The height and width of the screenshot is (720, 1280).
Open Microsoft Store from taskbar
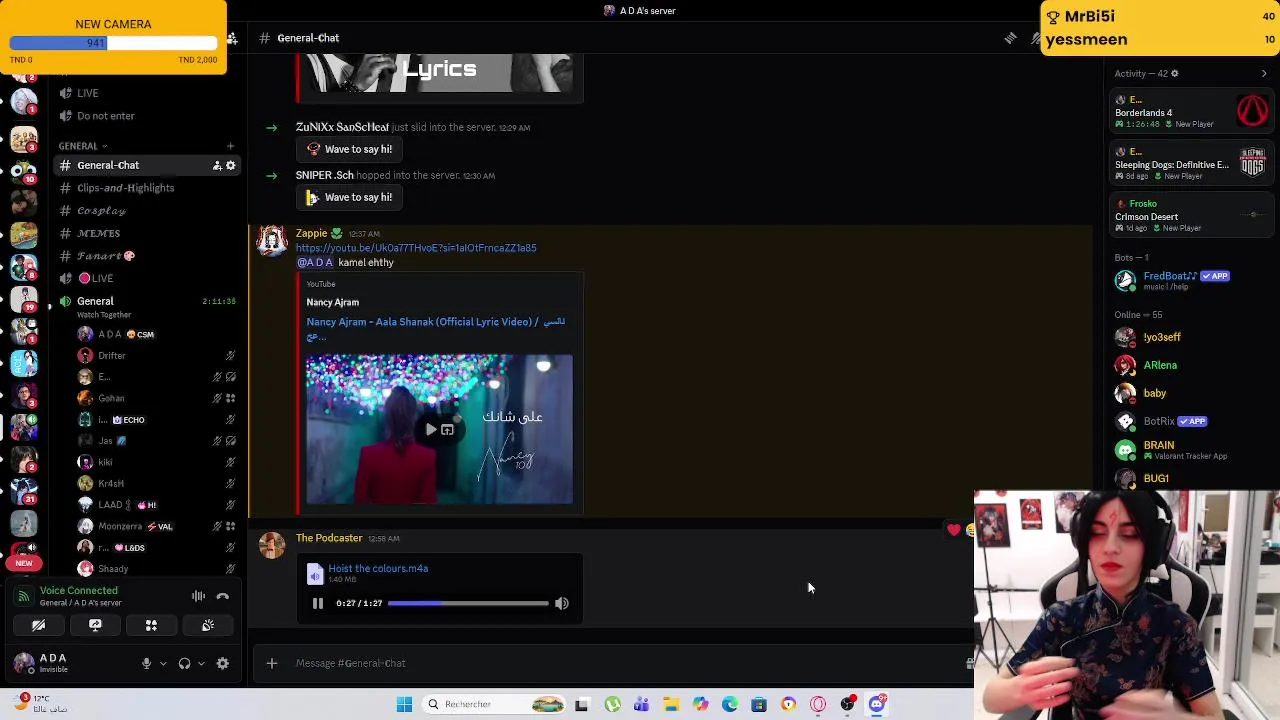click(x=759, y=704)
